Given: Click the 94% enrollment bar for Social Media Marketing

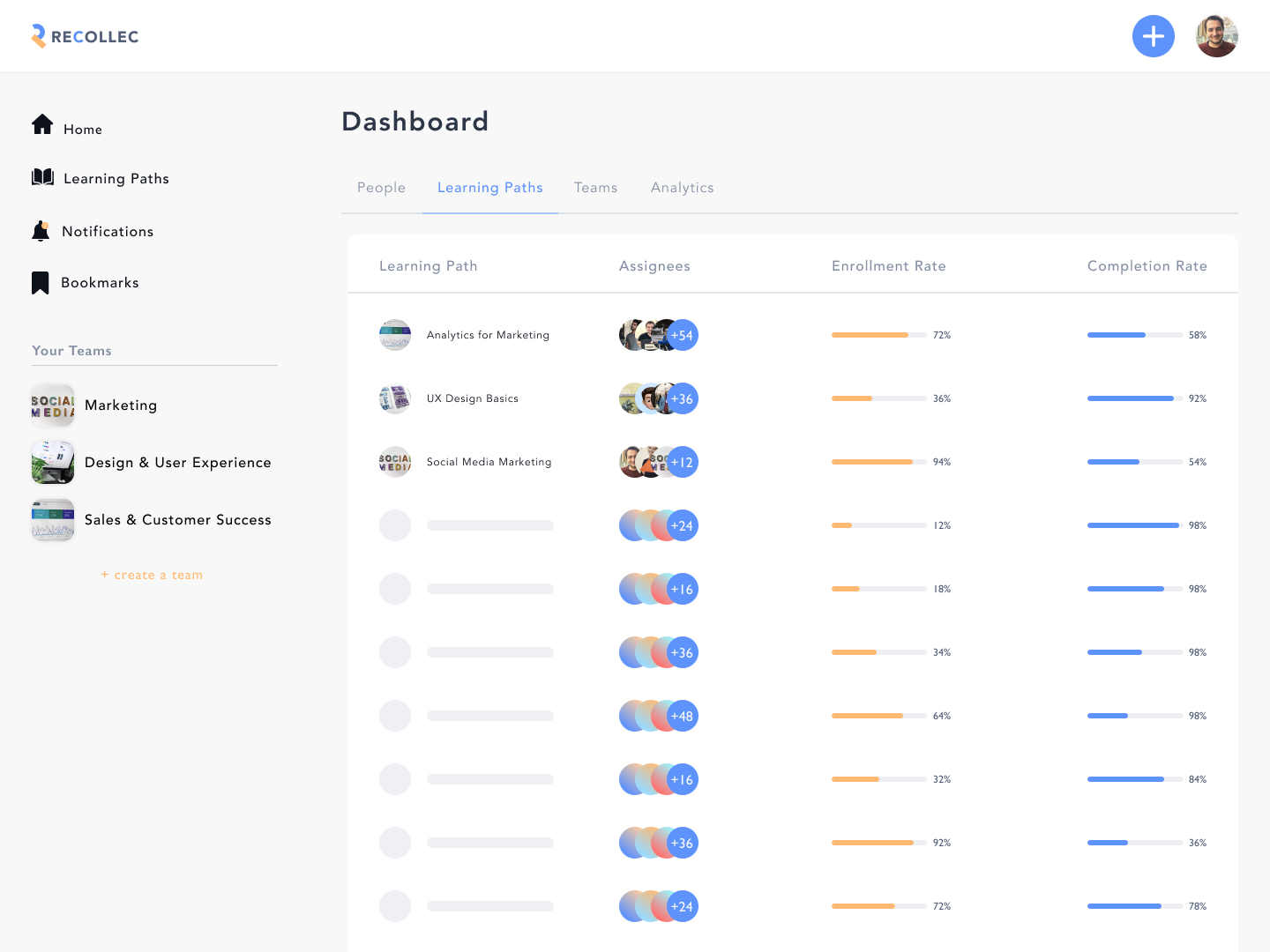Looking at the screenshot, I should point(879,462).
